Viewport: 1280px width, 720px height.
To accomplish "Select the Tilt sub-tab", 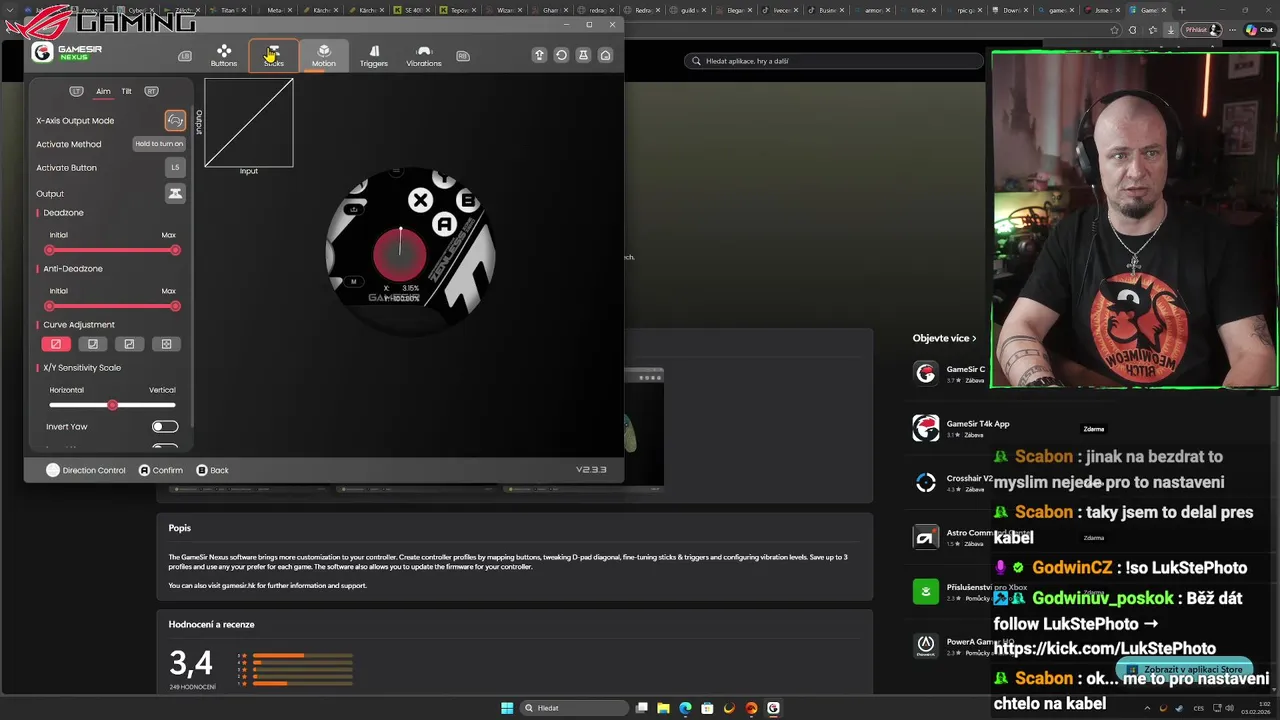I will click(x=127, y=91).
